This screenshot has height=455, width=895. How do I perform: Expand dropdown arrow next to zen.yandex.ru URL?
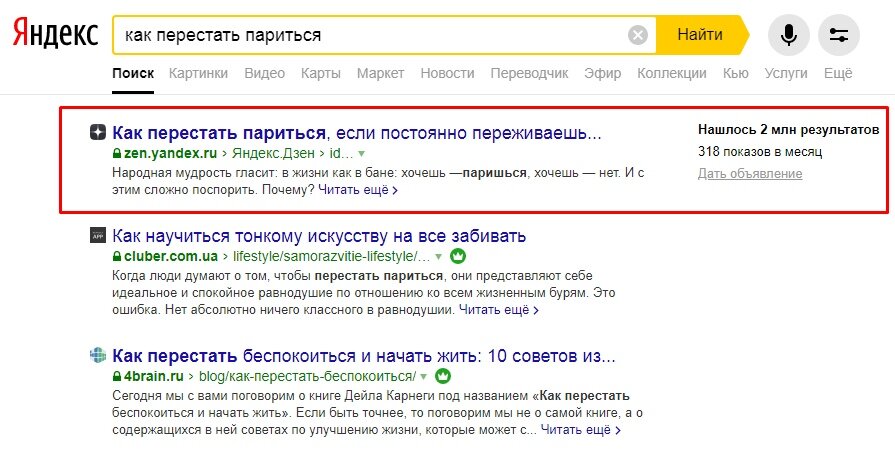tap(361, 154)
